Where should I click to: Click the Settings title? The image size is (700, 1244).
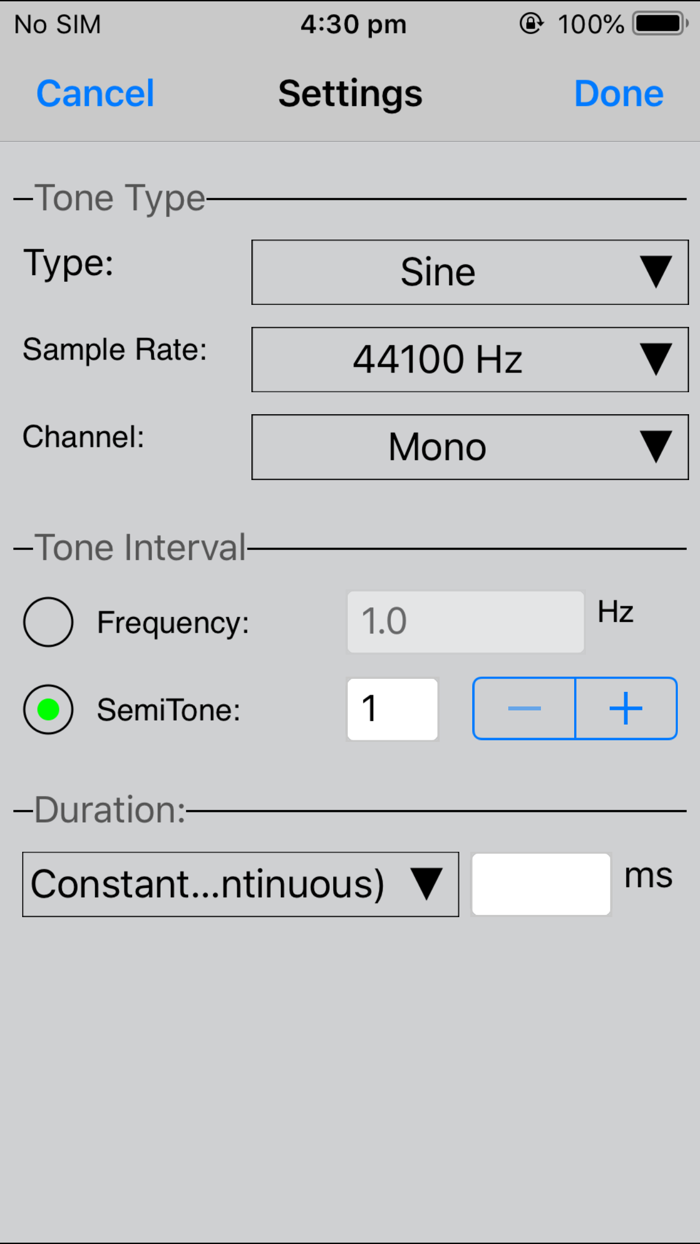tap(349, 93)
